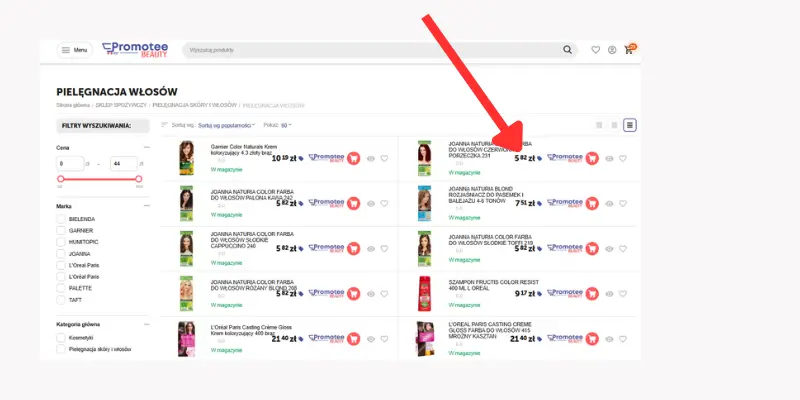
Task: Open wishlist heart icon in header
Action: (596, 50)
